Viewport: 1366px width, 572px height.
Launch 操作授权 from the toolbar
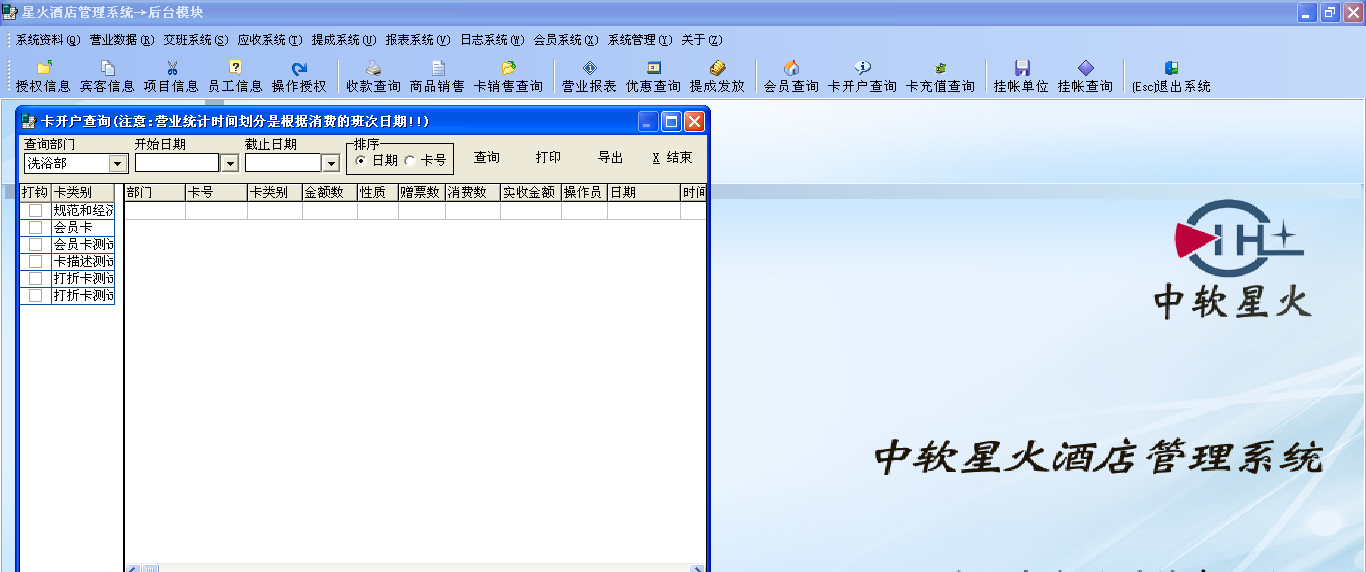(299, 77)
